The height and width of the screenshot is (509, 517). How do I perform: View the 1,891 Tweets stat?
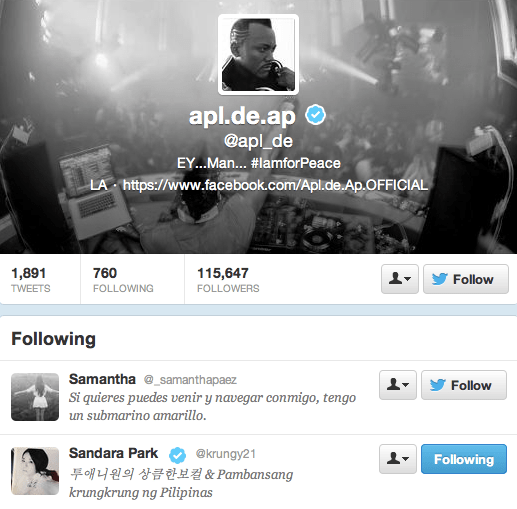(31, 280)
